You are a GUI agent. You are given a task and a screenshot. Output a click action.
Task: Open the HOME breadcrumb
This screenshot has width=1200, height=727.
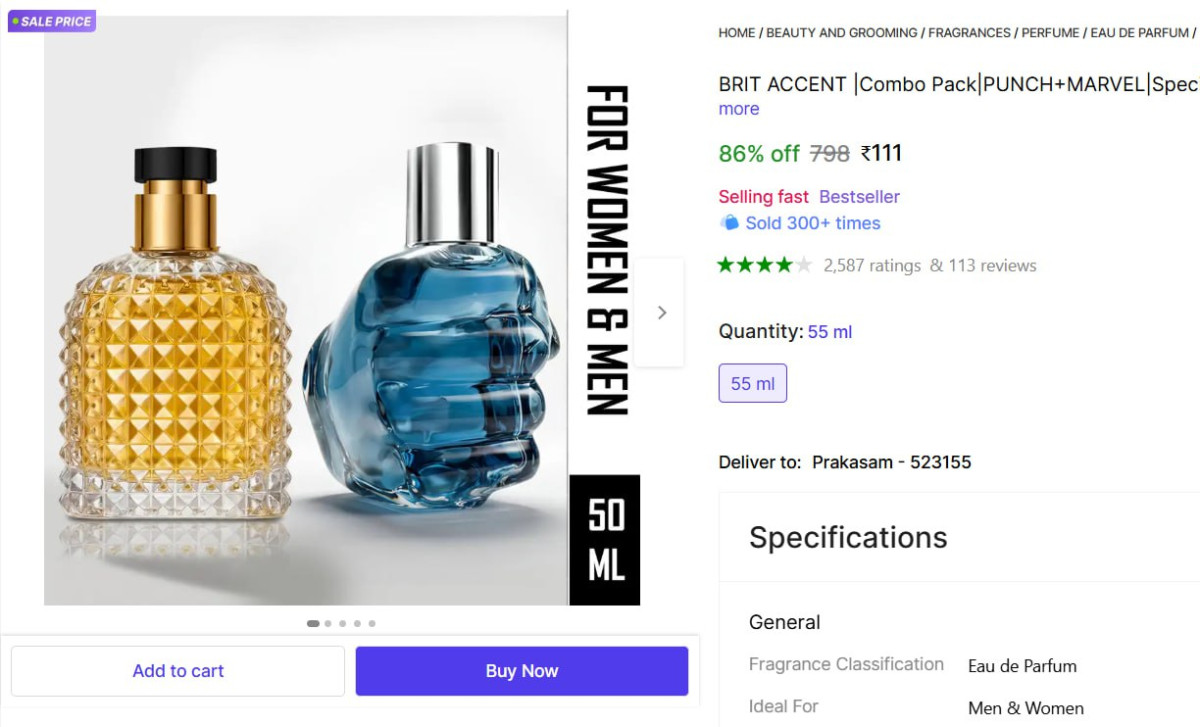coord(737,33)
